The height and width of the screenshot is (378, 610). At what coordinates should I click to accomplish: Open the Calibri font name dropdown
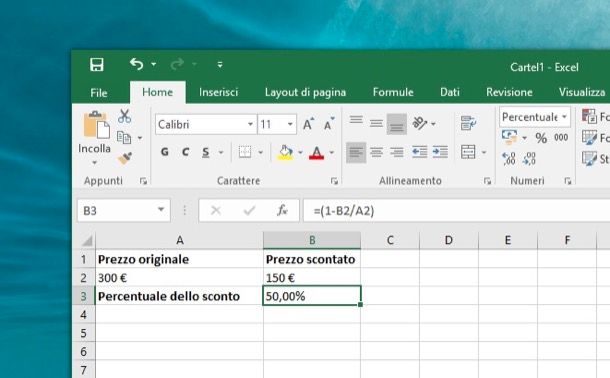coord(250,124)
